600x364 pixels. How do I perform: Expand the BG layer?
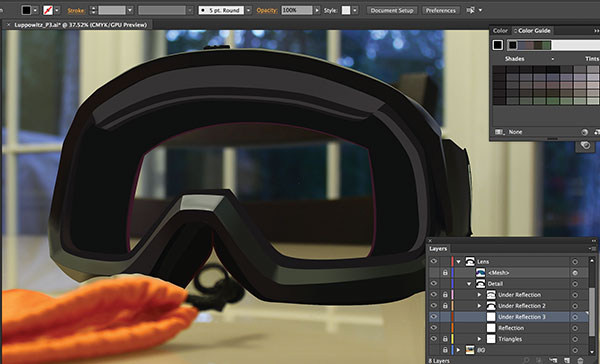458,350
